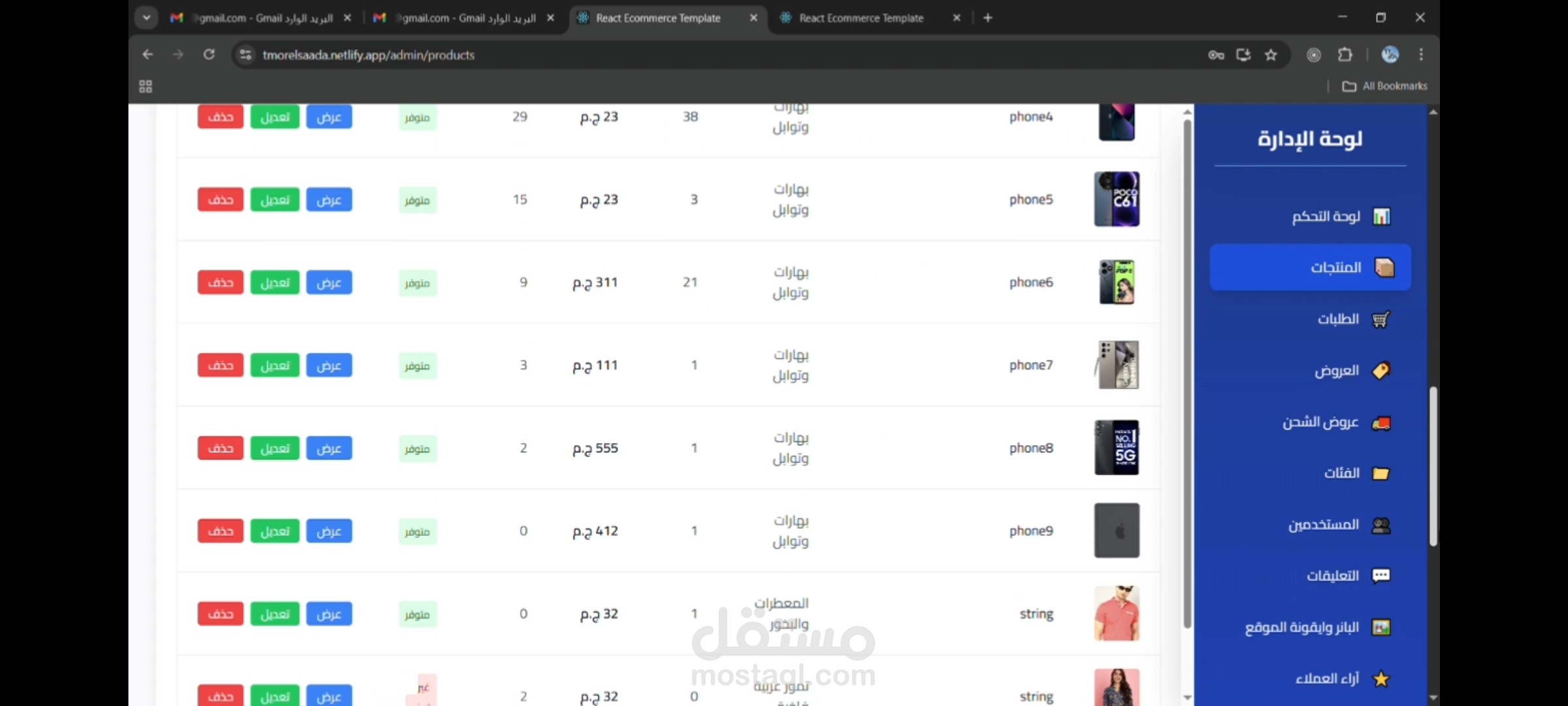Click the customer reviews star icon

pyautogui.click(x=1380, y=679)
